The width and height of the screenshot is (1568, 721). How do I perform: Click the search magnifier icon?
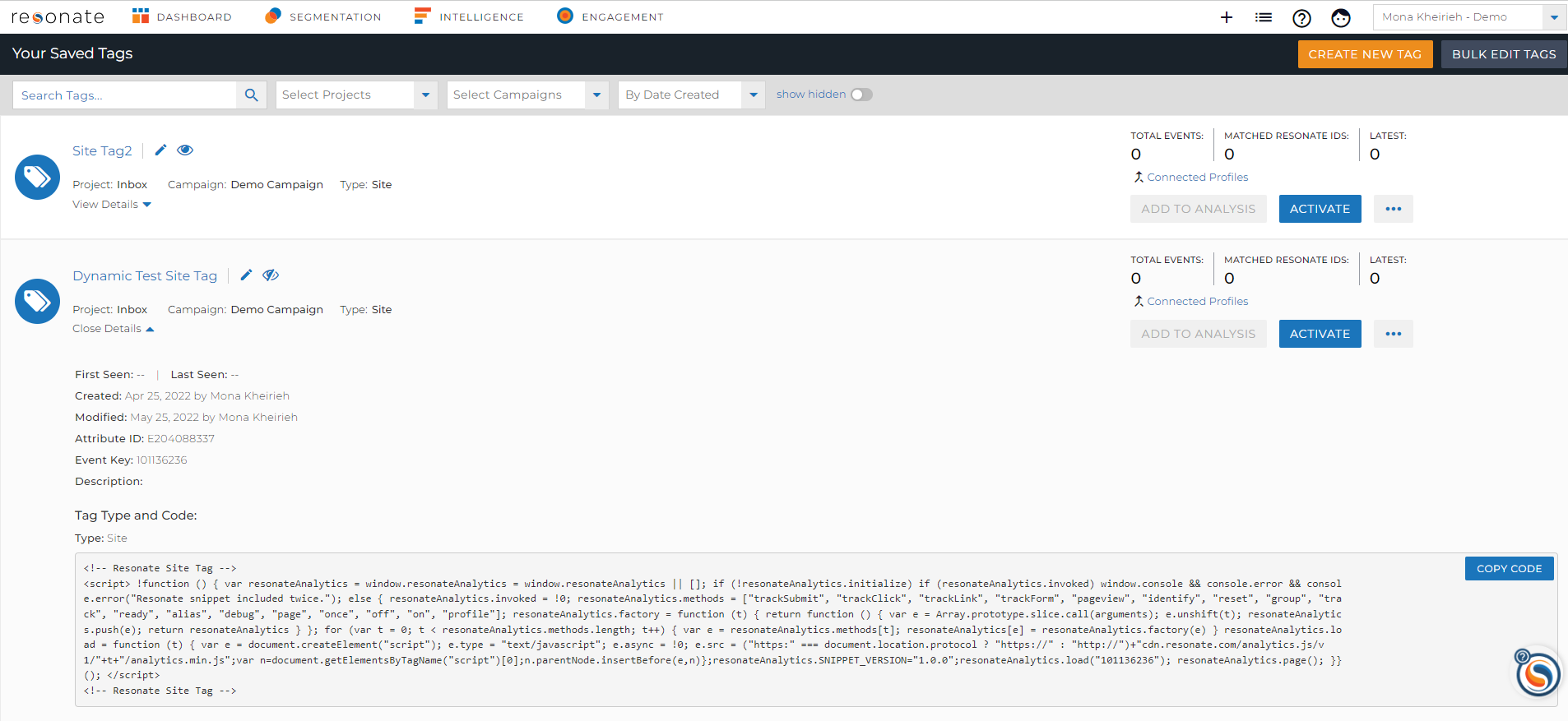252,95
